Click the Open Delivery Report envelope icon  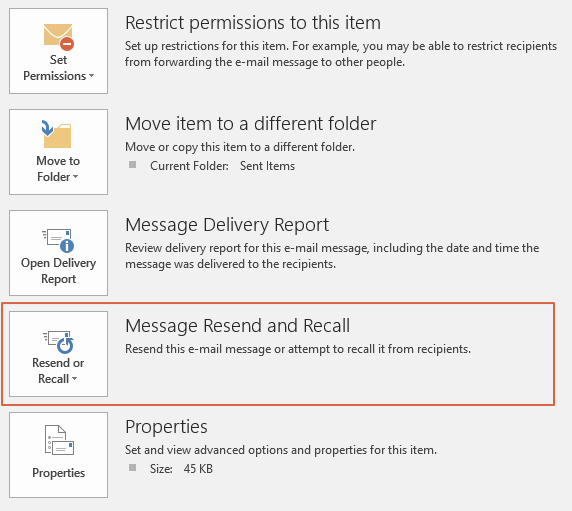[x=58, y=240]
